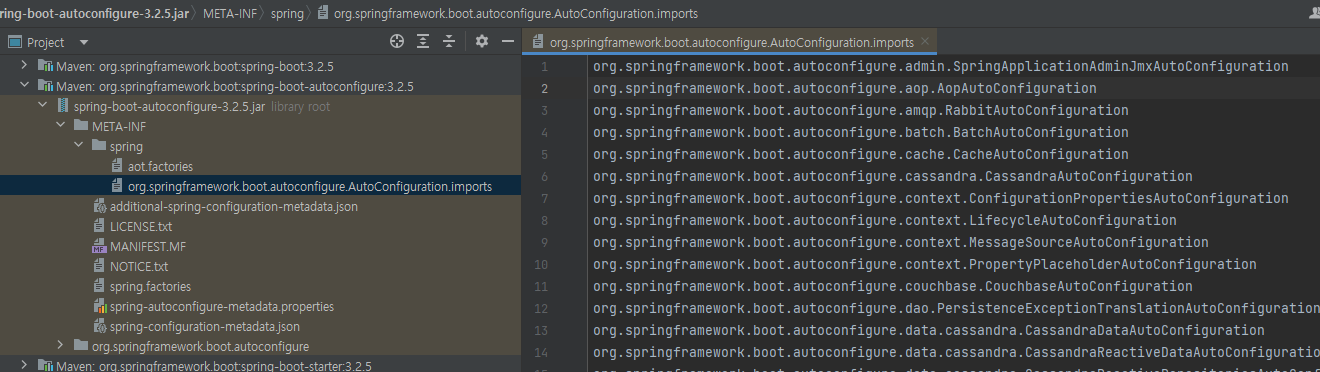Hide the Project tool window
This screenshot has width=1320, height=372.
507,42
